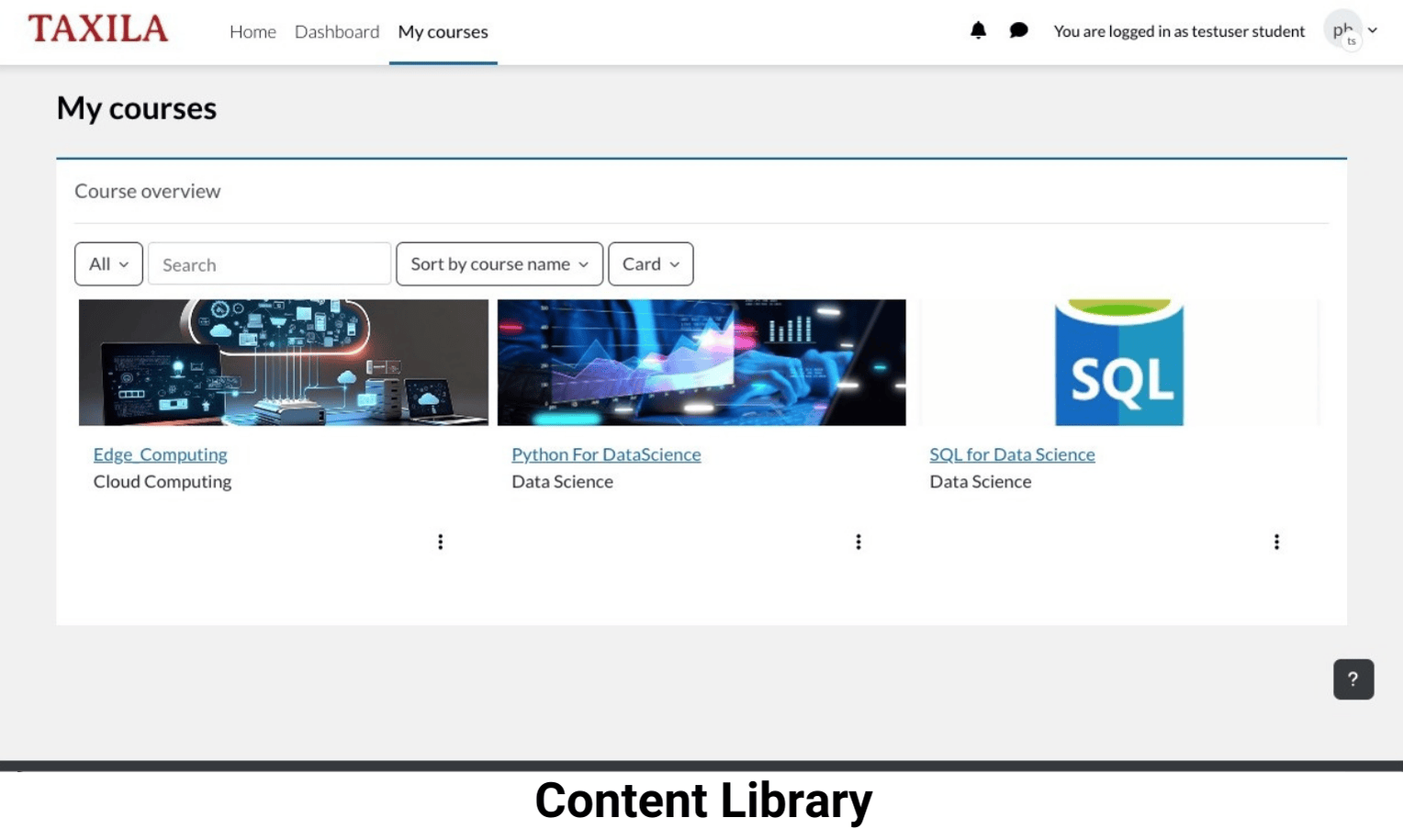Open Edge_Computing card's three-dot menu
Viewport: 1403px width, 840px height.
(441, 542)
